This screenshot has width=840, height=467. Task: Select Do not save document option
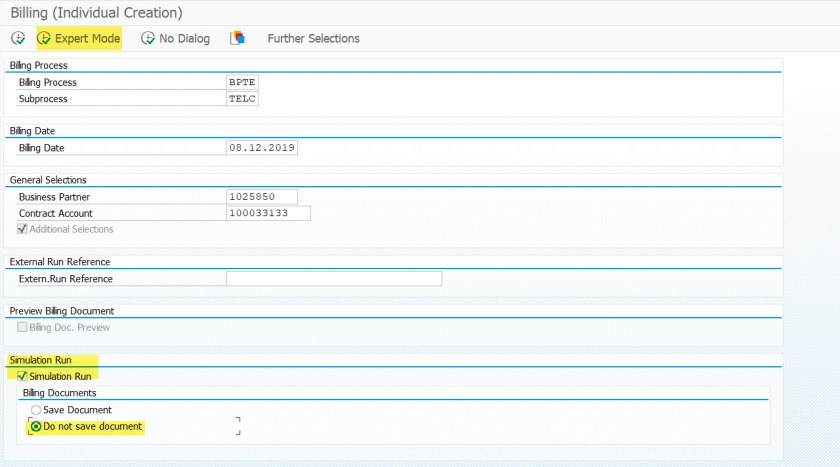tap(36, 426)
